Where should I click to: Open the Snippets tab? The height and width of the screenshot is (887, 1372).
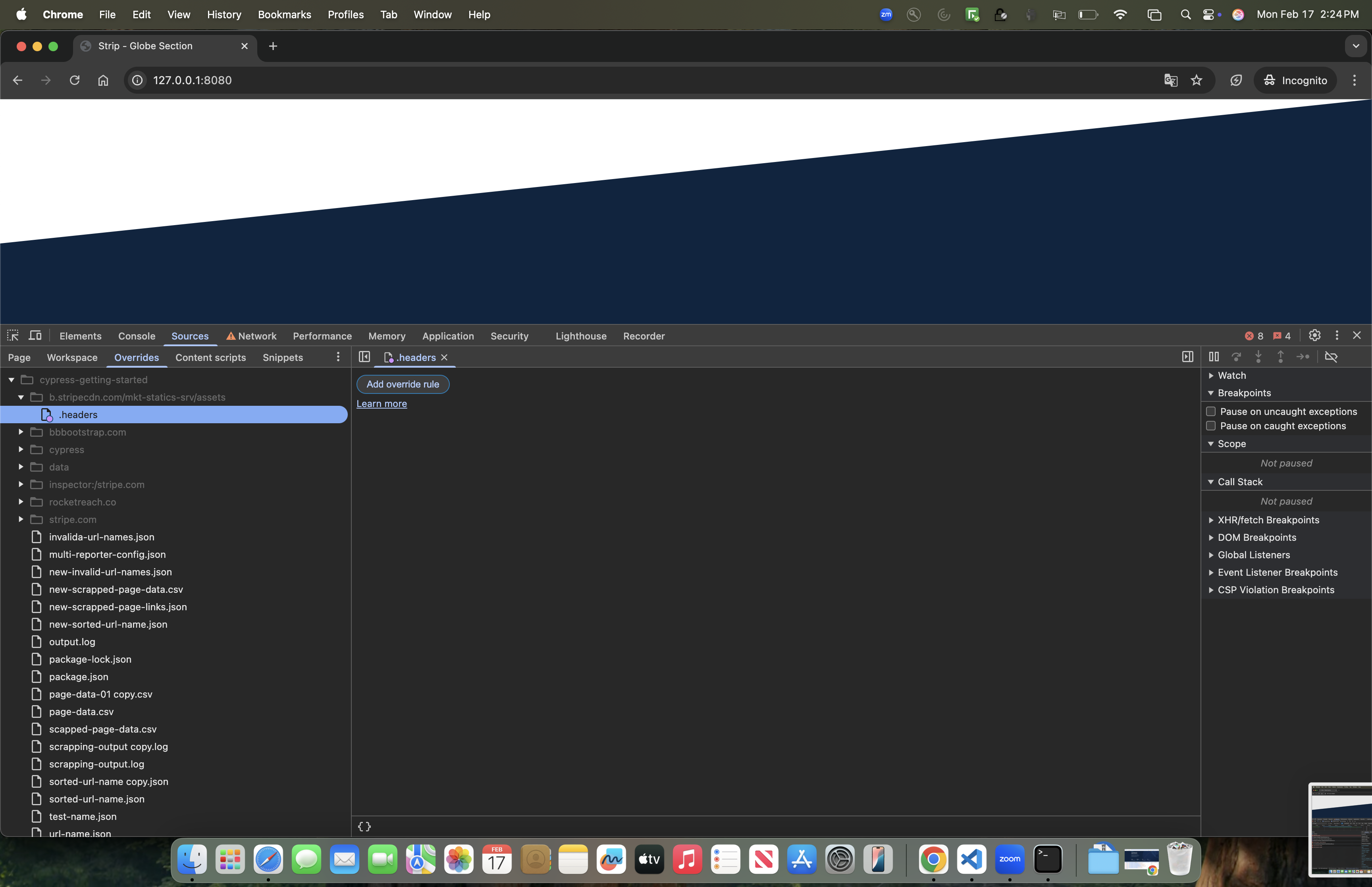tap(282, 358)
